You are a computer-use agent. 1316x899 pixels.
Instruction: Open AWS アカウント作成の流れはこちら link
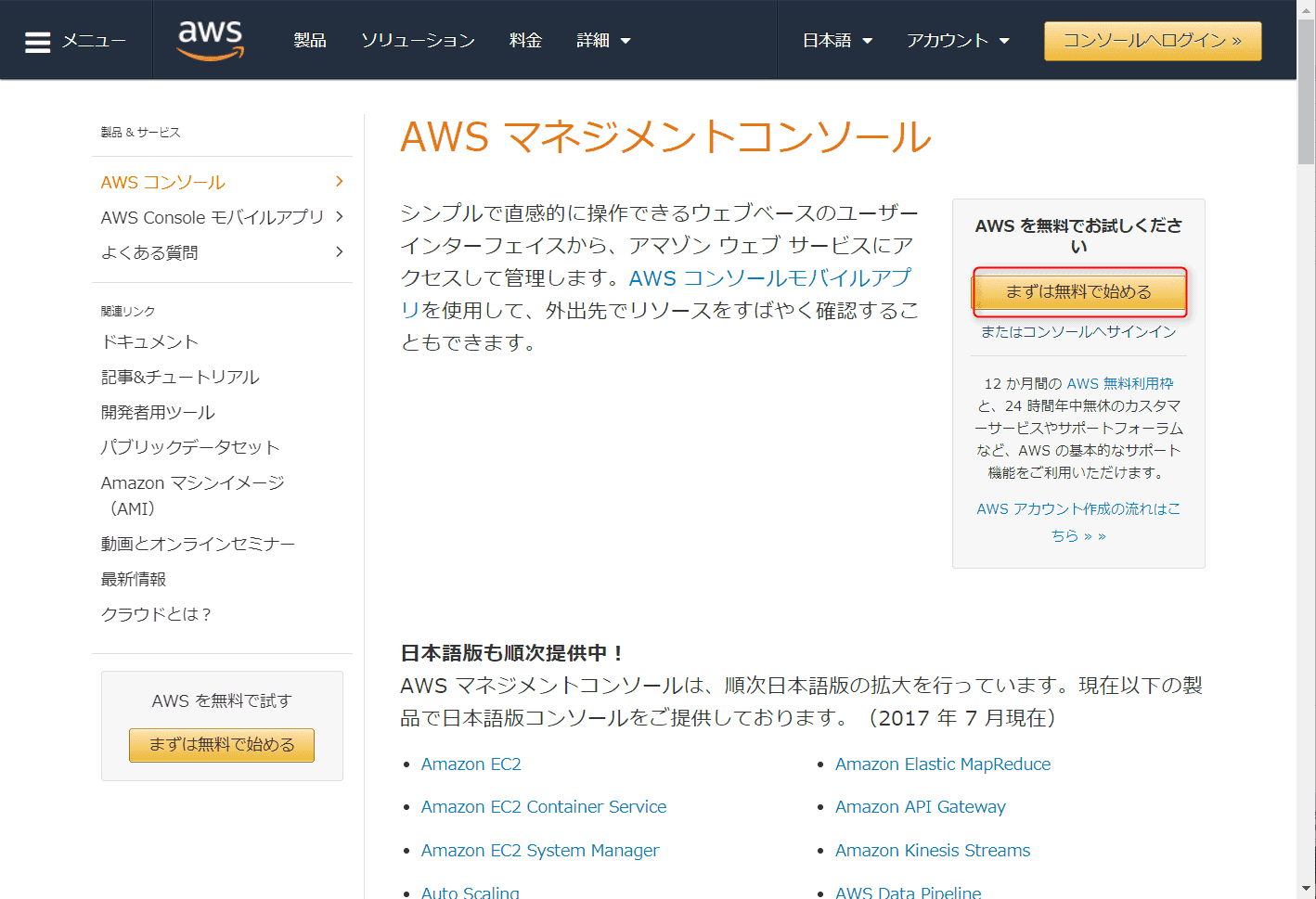pyautogui.click(x=1078, y=522)
